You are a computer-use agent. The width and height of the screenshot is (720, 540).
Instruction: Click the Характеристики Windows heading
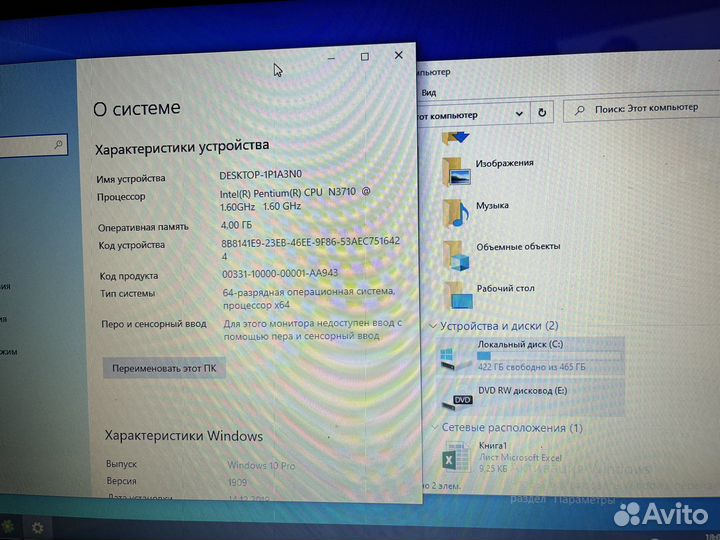(184, 436)
